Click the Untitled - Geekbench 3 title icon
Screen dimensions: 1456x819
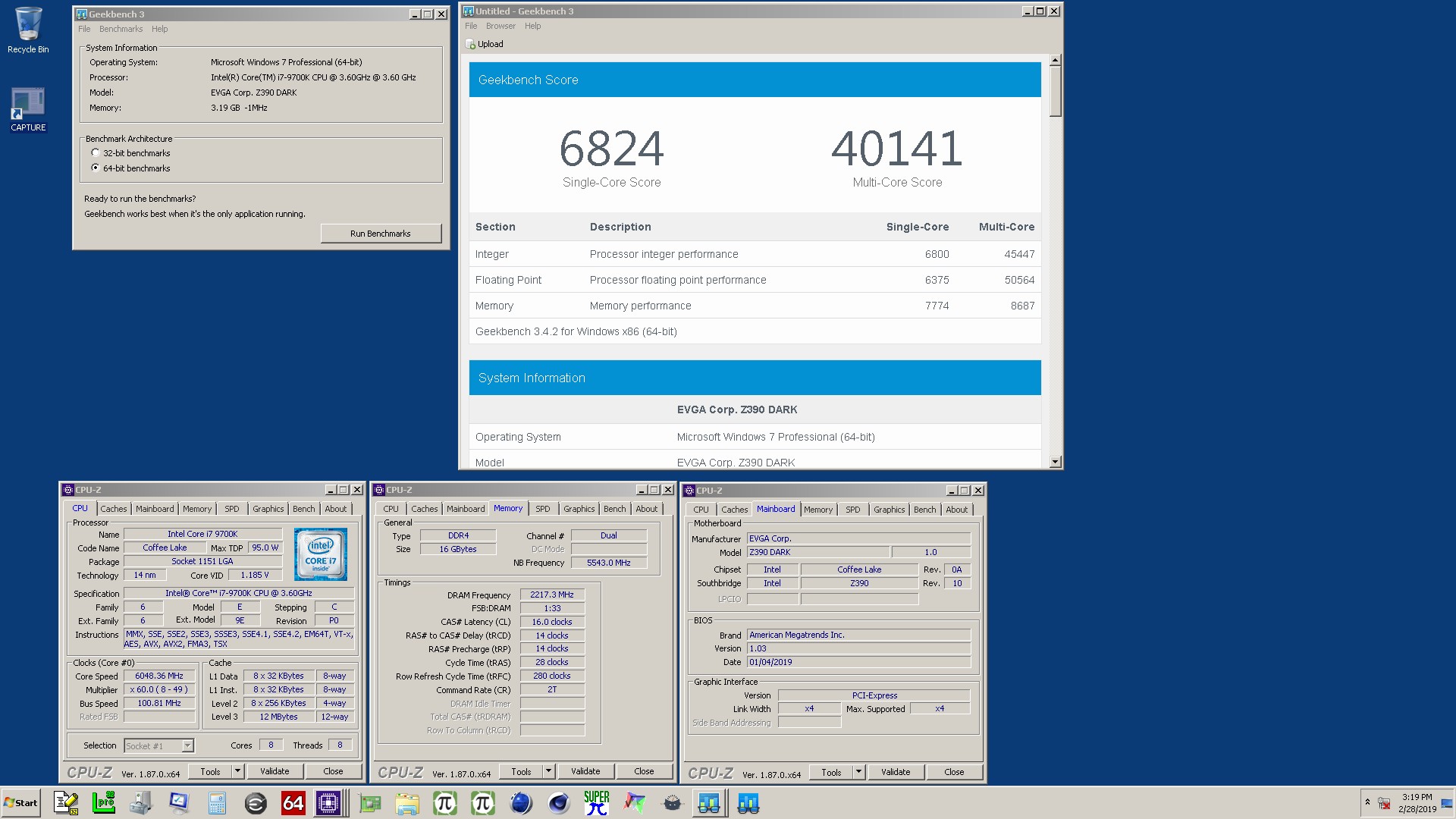[x=469, y=11]
